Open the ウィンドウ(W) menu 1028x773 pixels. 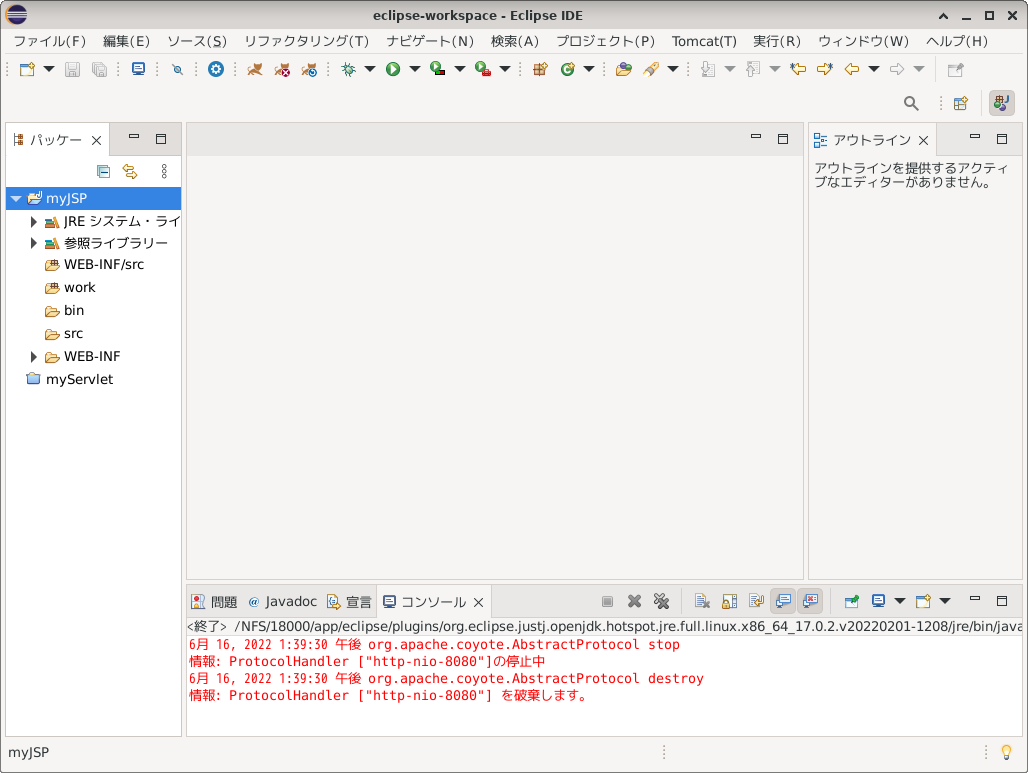(863, 41)
